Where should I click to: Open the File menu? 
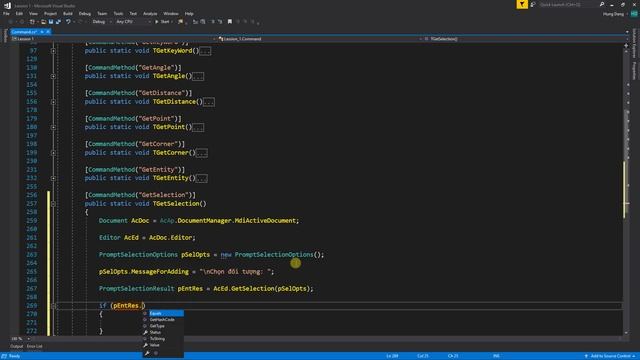pyautogui.click(x=6, y=13)
